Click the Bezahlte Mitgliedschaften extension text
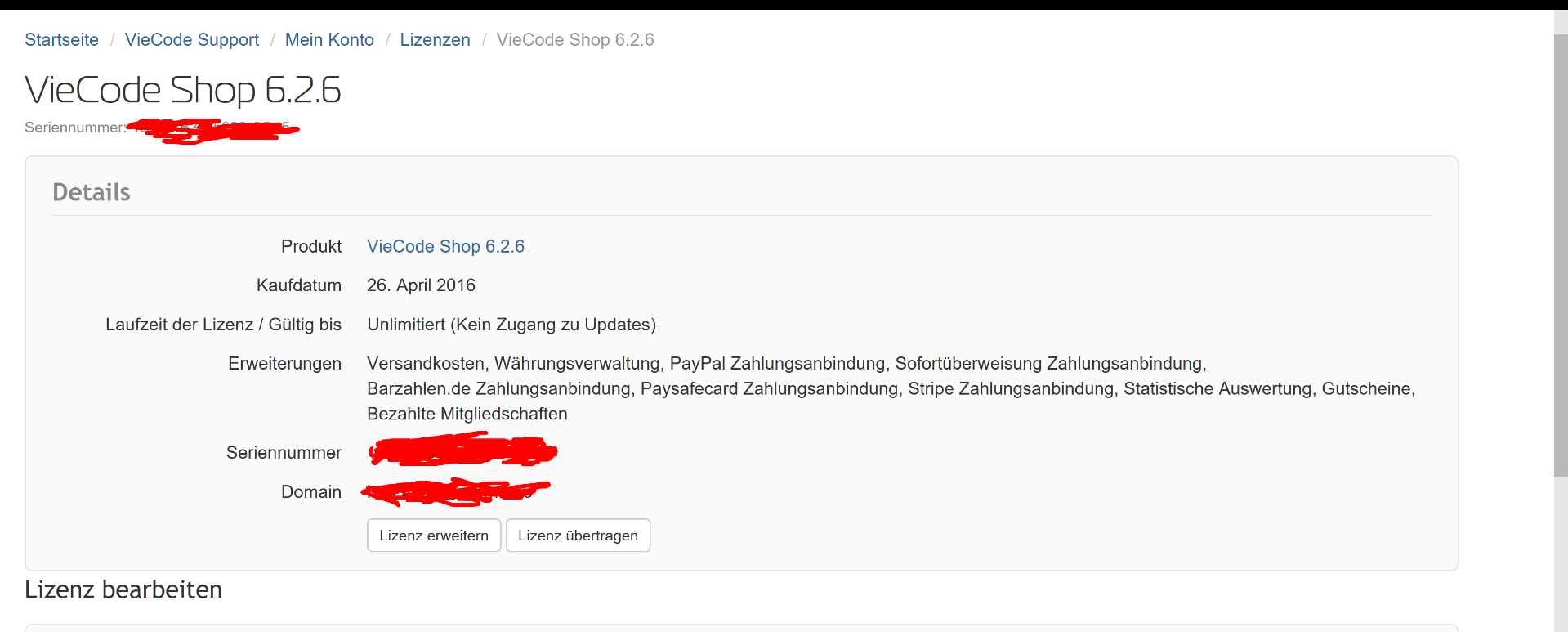1568x632 pixels. (467, 414)
